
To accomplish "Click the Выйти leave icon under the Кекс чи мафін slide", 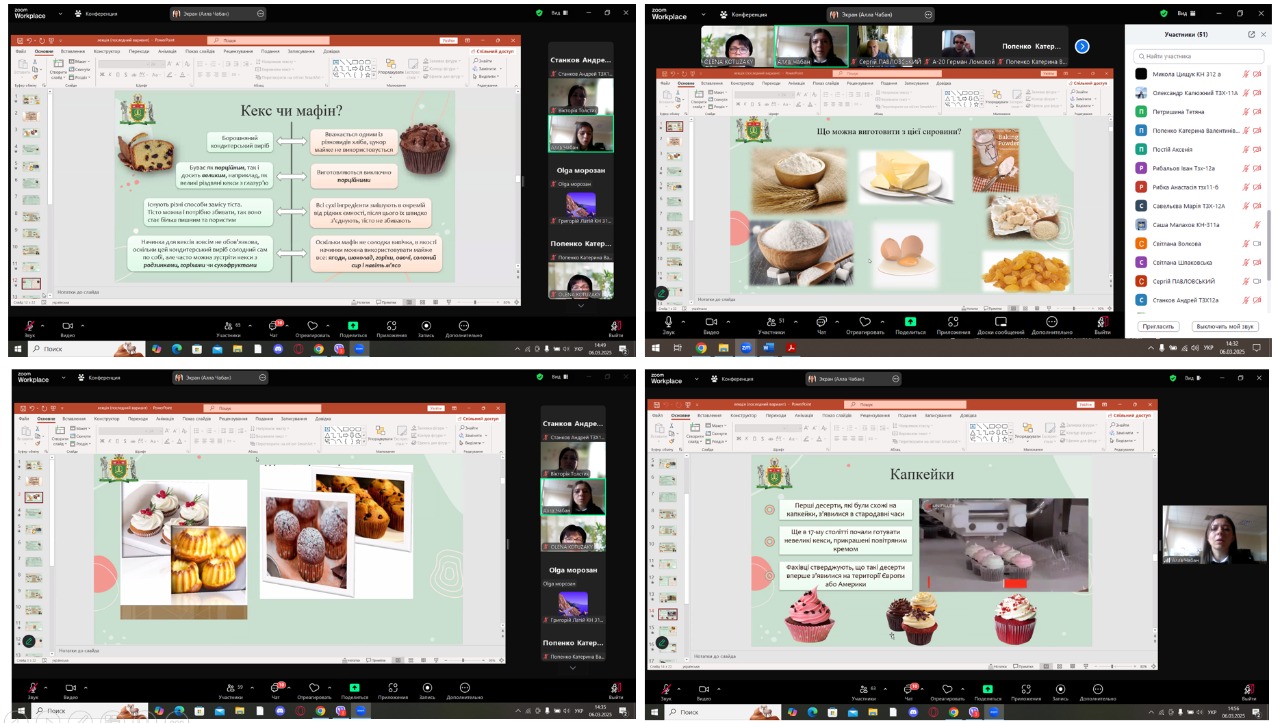I will 616,325.
